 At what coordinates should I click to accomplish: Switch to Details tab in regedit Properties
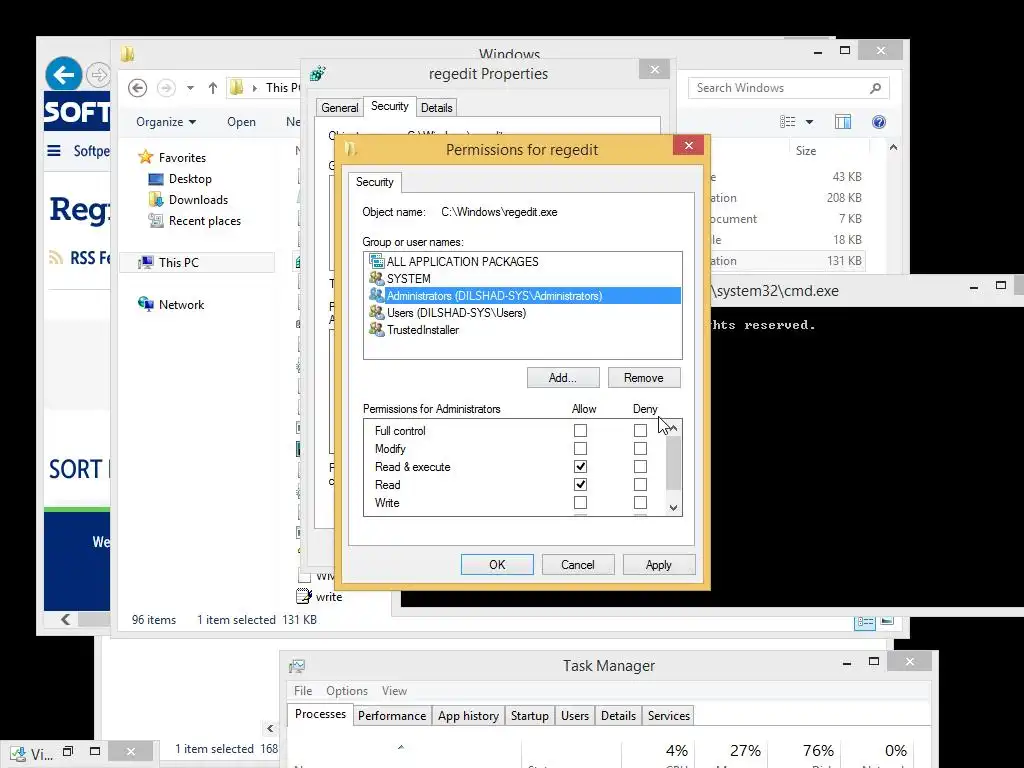coord(436,108)
